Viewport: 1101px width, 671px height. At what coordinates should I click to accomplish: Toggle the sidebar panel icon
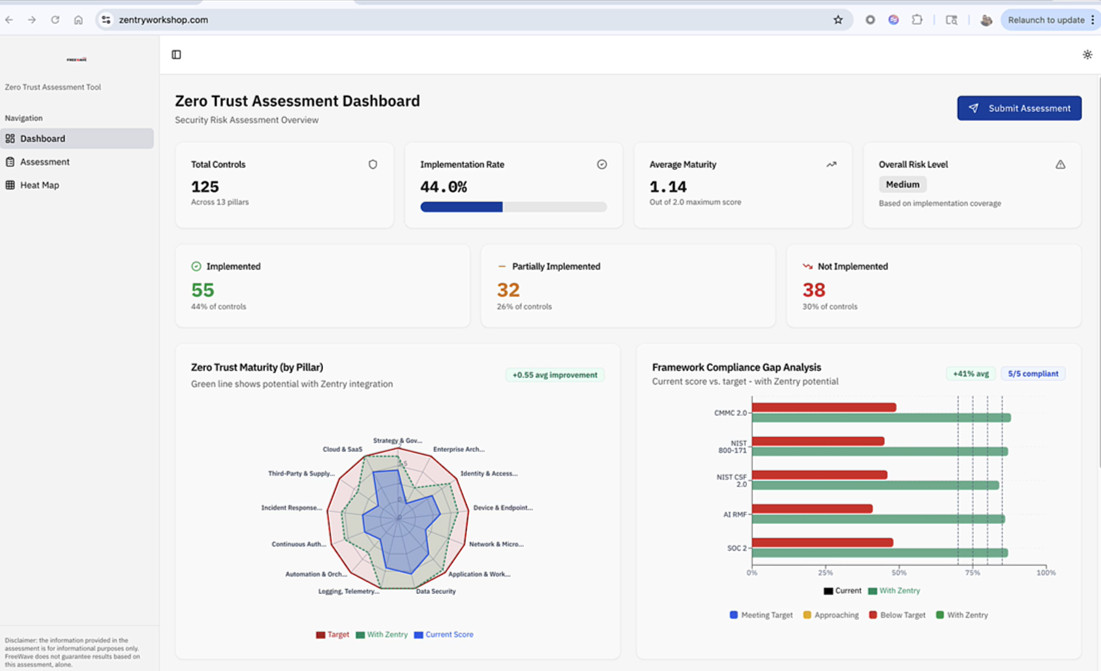click(x=176, y=55)
